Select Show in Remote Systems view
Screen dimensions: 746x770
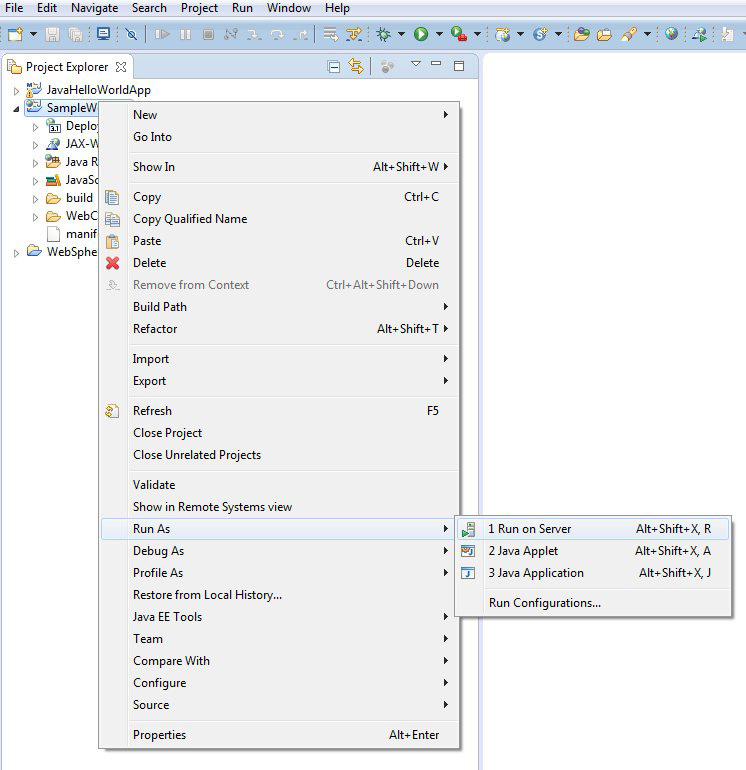pyautogui.click(x=280, y=507)
